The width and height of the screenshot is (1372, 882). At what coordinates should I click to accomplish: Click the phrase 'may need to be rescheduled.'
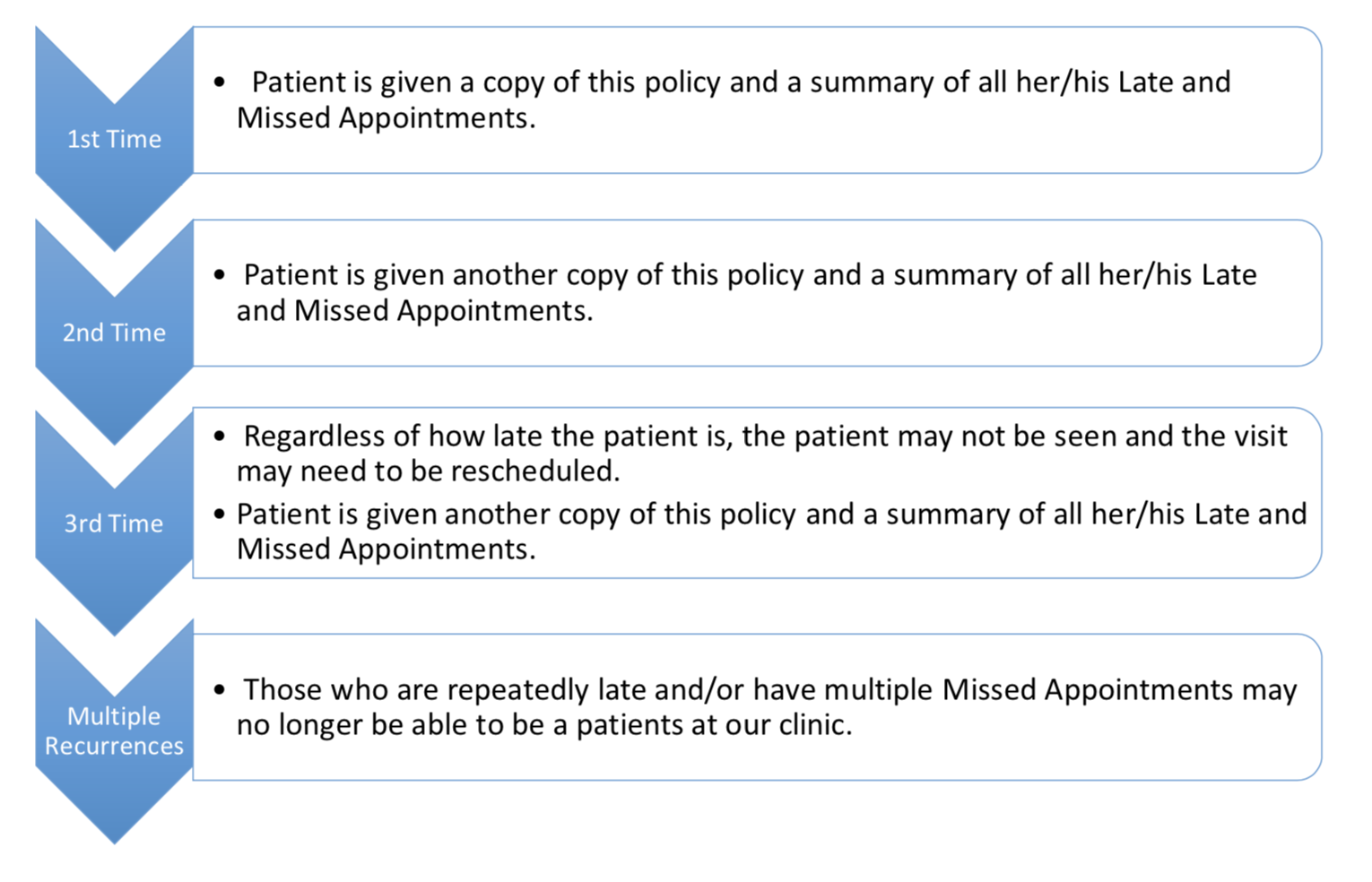(x=428, y=471)
